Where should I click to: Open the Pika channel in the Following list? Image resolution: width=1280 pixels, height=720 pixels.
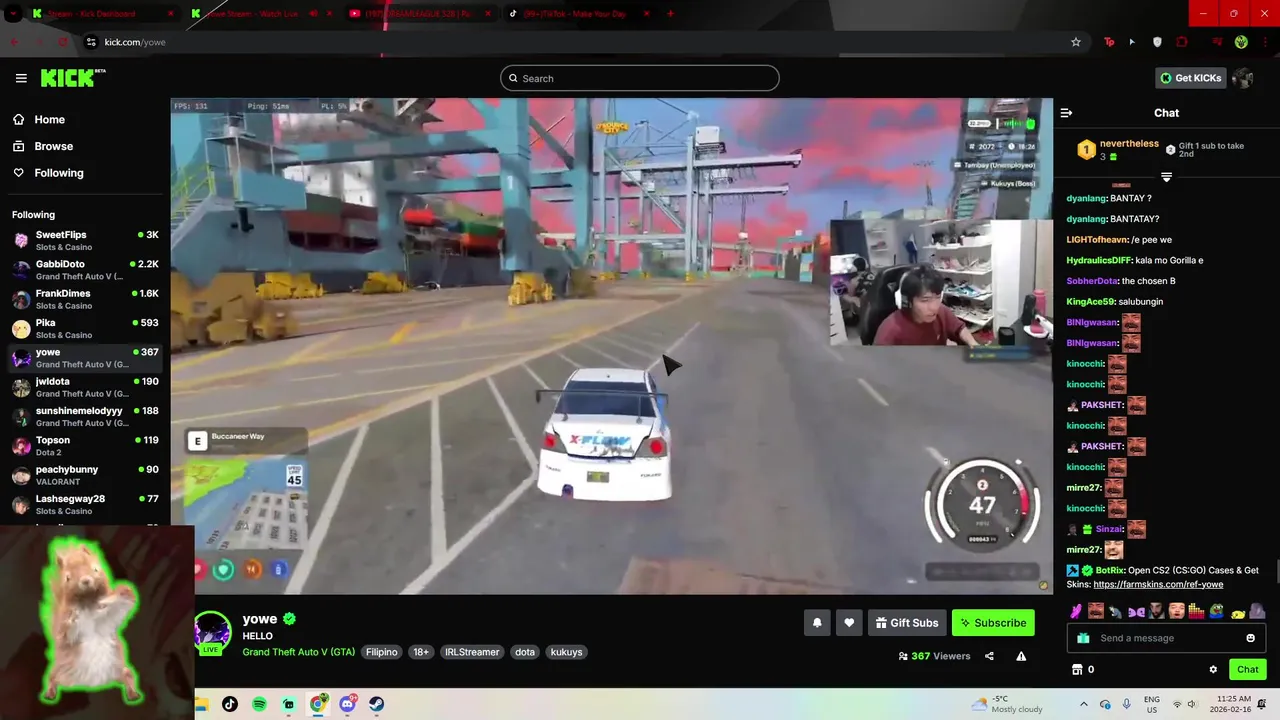point(85,328)
